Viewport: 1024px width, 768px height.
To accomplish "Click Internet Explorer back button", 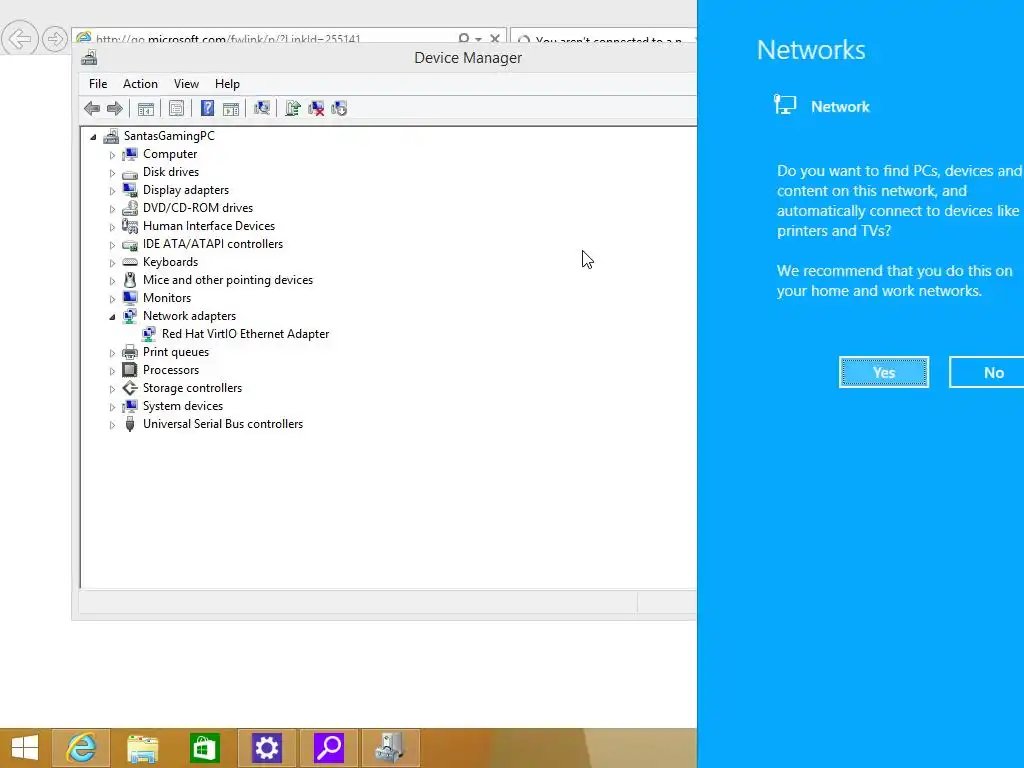I will click(20, 39).
